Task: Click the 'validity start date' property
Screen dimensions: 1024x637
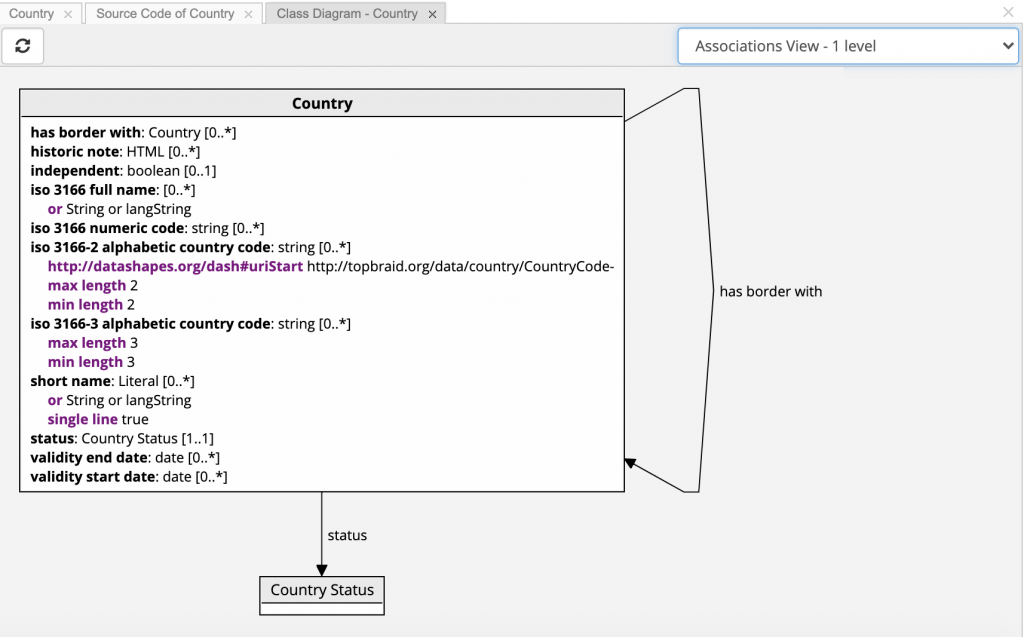Action: 129,477
